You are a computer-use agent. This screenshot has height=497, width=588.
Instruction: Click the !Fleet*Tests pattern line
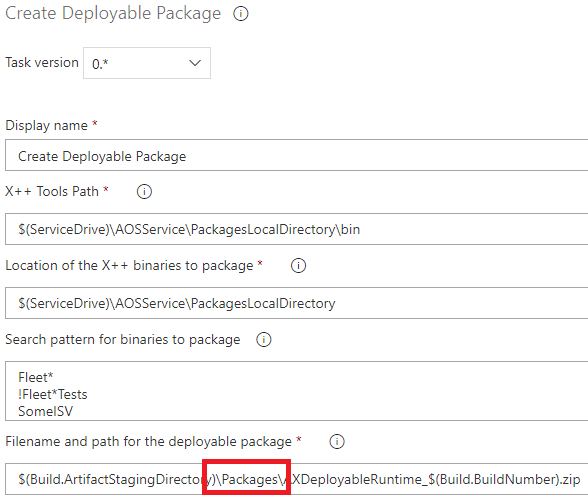click(x=52, y=395)
